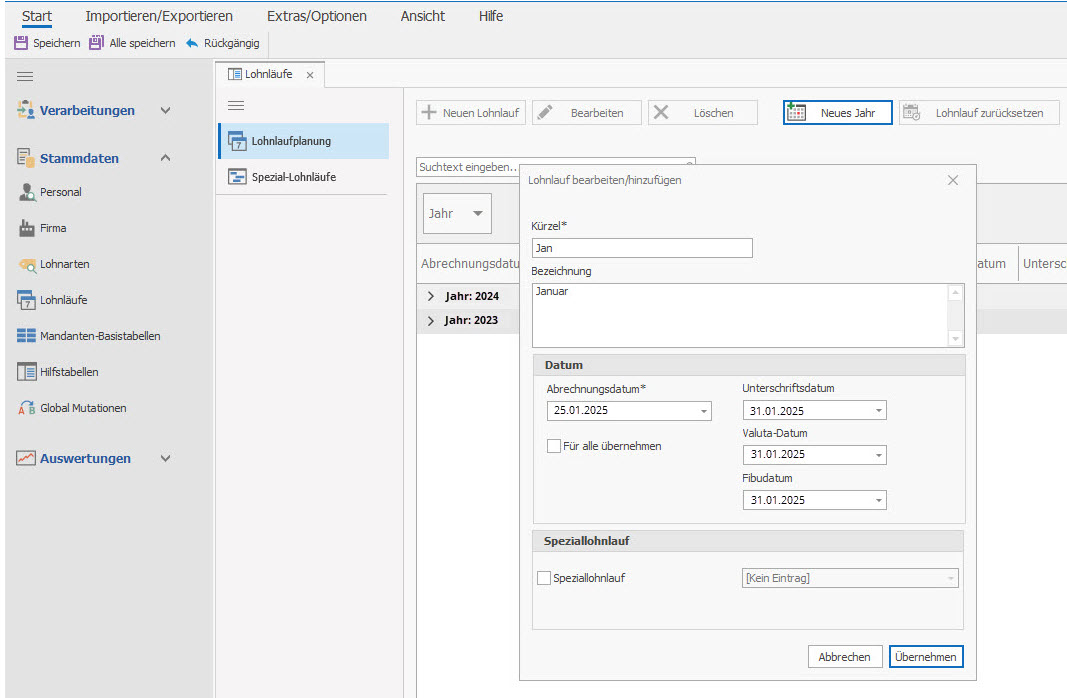Click the pencil icon of Bearbeiten
Screen dimensions: 1067x698
pyautogui.click(x=545, y=112)
